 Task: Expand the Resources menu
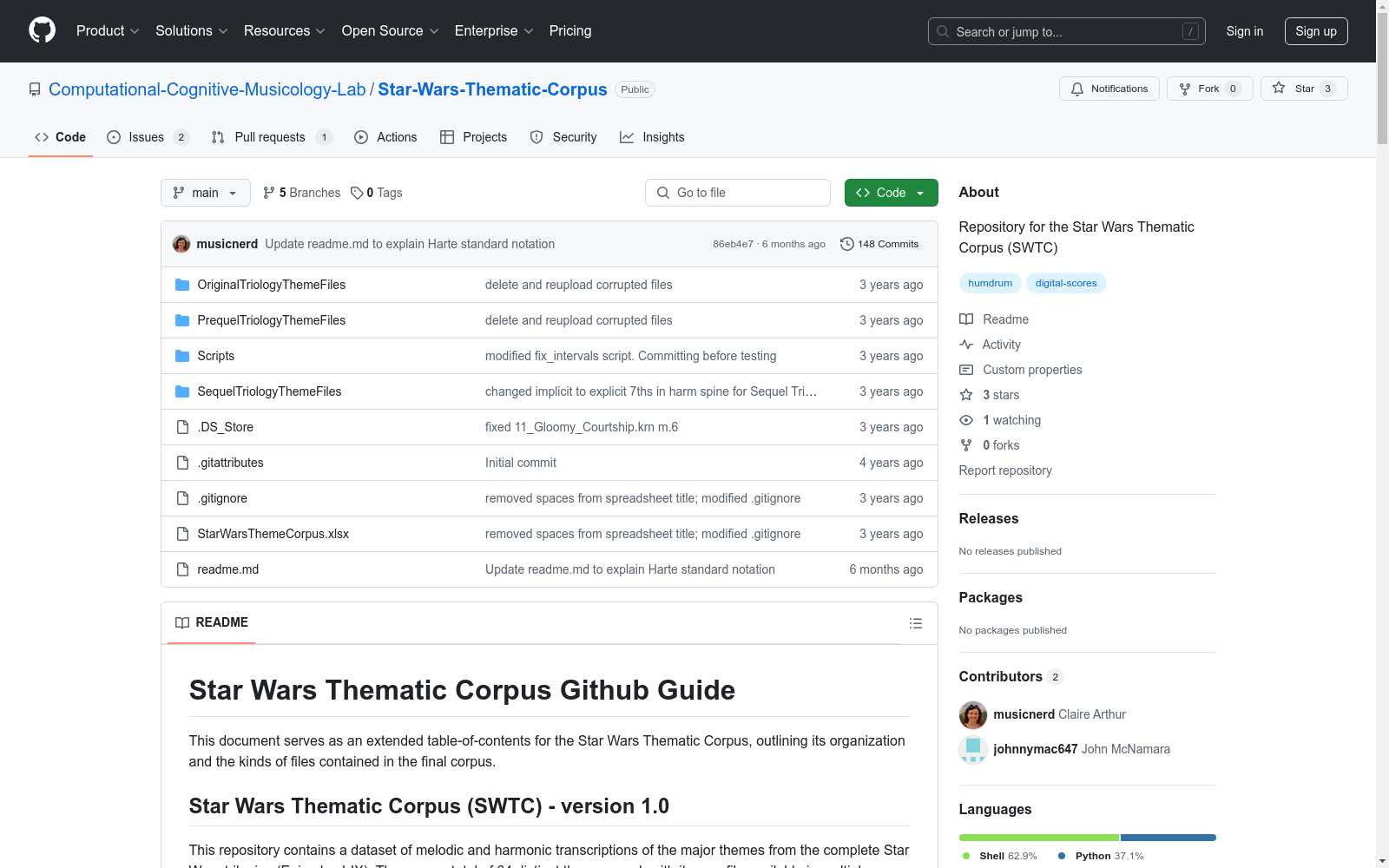[x=285, y=30]
